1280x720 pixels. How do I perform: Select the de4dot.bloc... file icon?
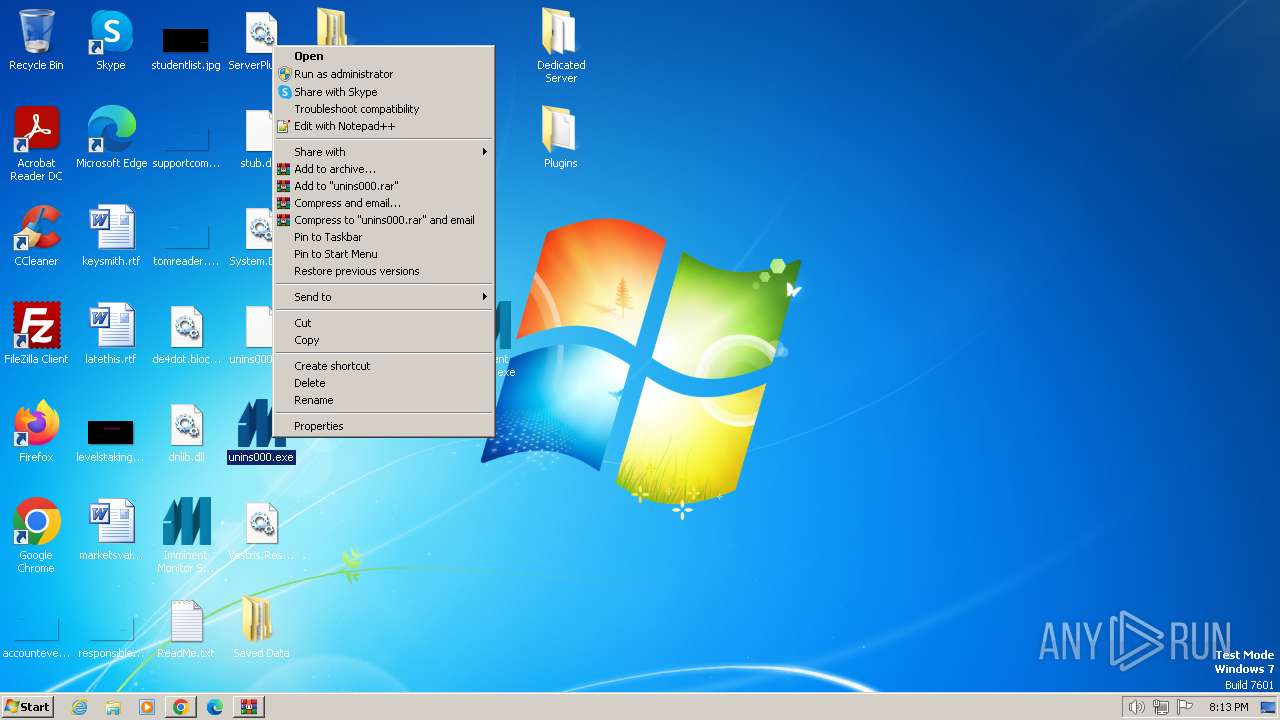[x=186, y=333]
